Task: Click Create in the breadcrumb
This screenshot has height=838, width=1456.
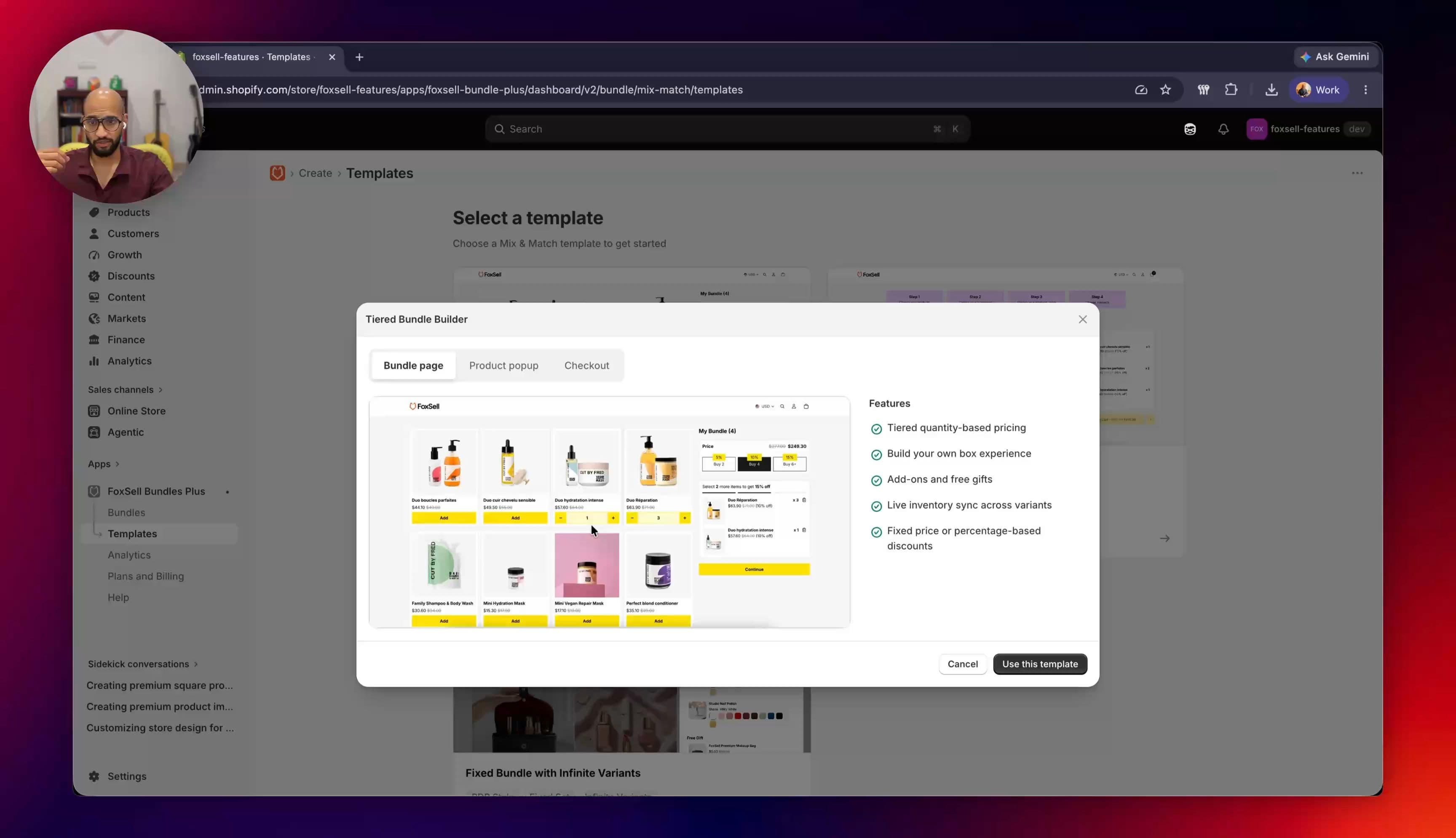Action: coord(315,173)
